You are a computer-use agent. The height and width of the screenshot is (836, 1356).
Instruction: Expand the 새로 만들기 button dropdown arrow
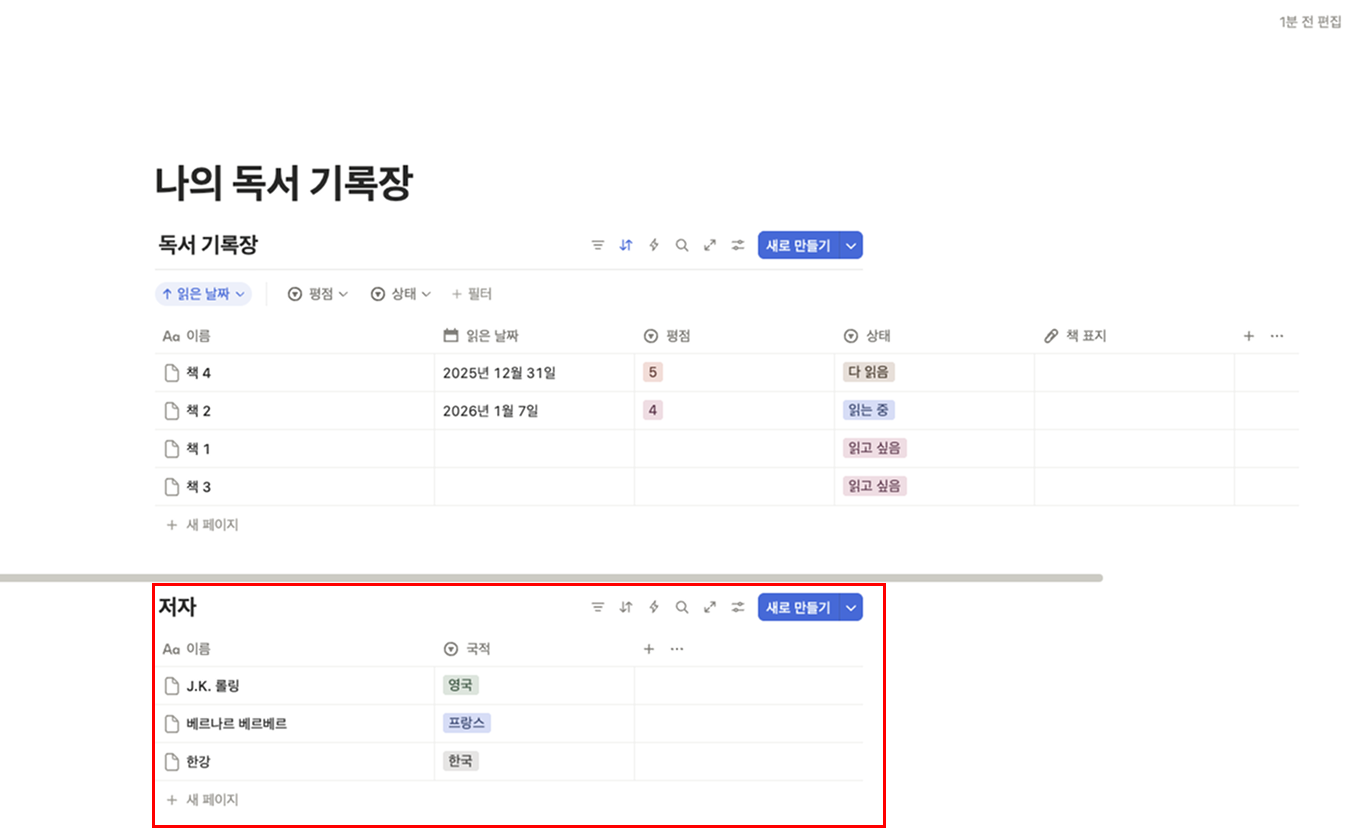coord(851,244)
